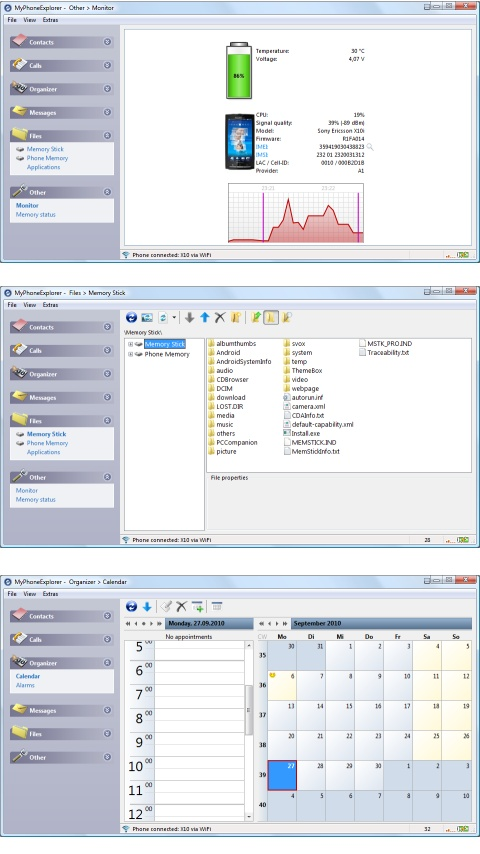This screenshot has width=480, height=854.
Task: Open File menu in Files window
Action: (12, 305)
